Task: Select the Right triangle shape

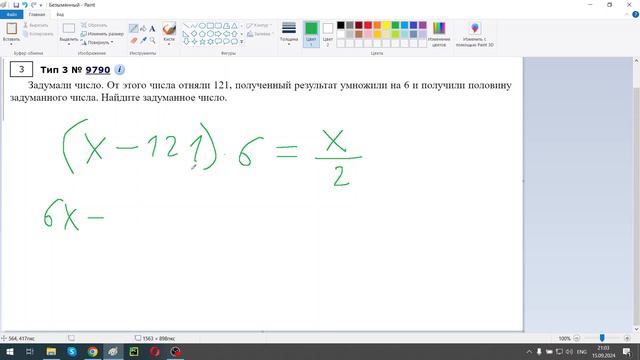Action: pyautogui.click(x=186, y=34)
